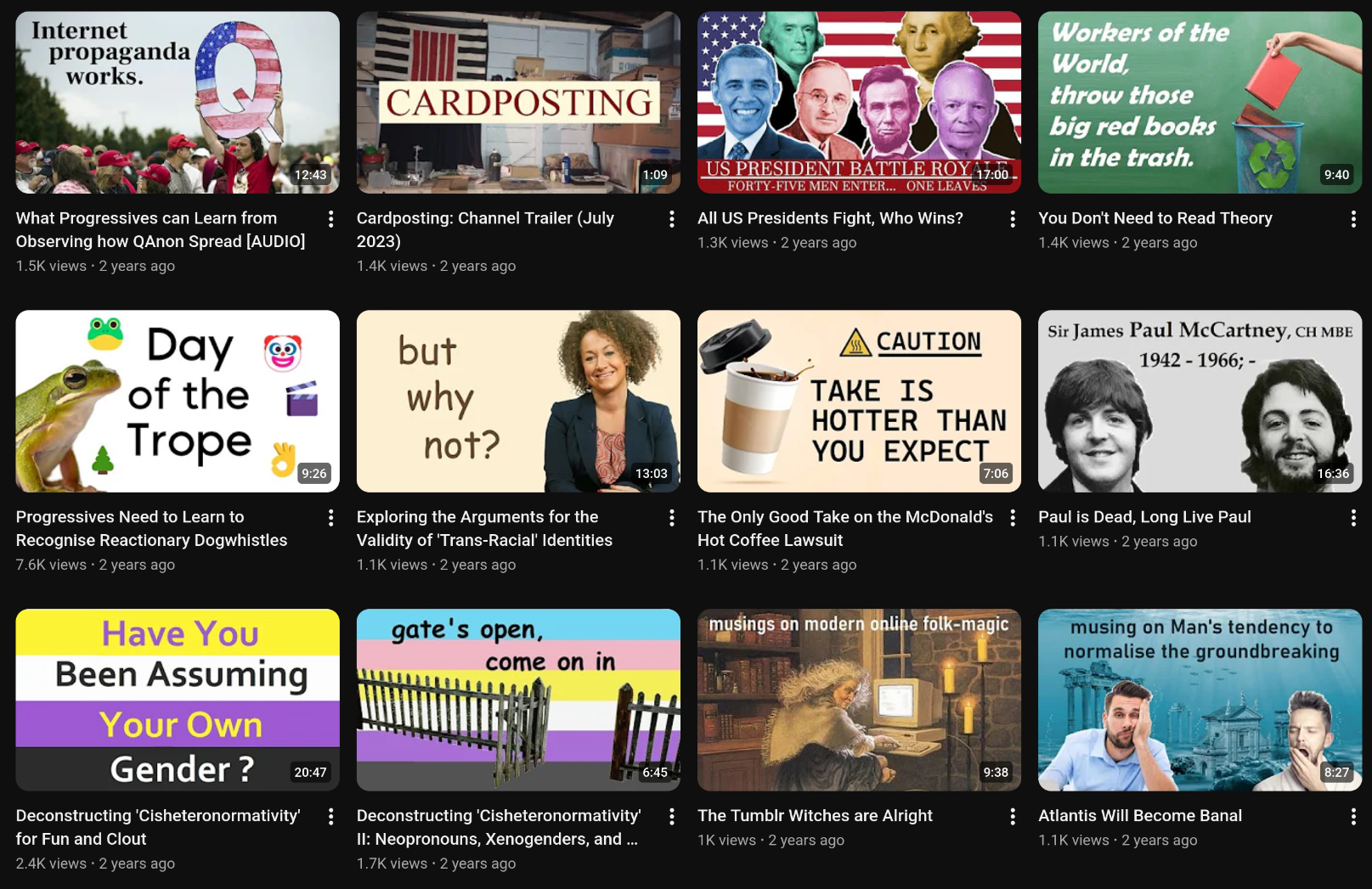
Task: Click '1.4K views' under You Don't Need to Read Theory
Action: tap(1073, 243)
